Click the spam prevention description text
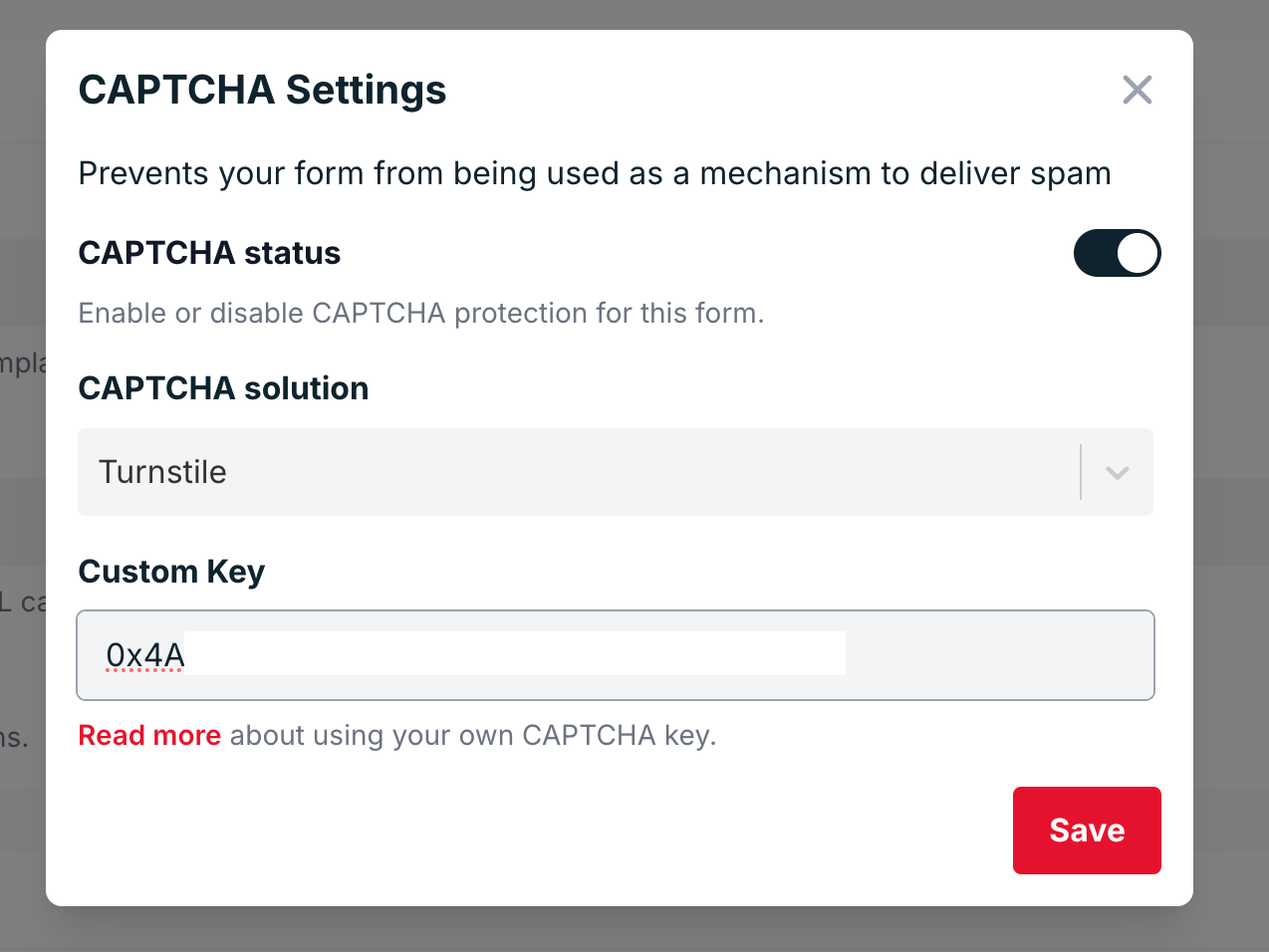Viewport: 1269px width, 952px height. coord(594,173)
